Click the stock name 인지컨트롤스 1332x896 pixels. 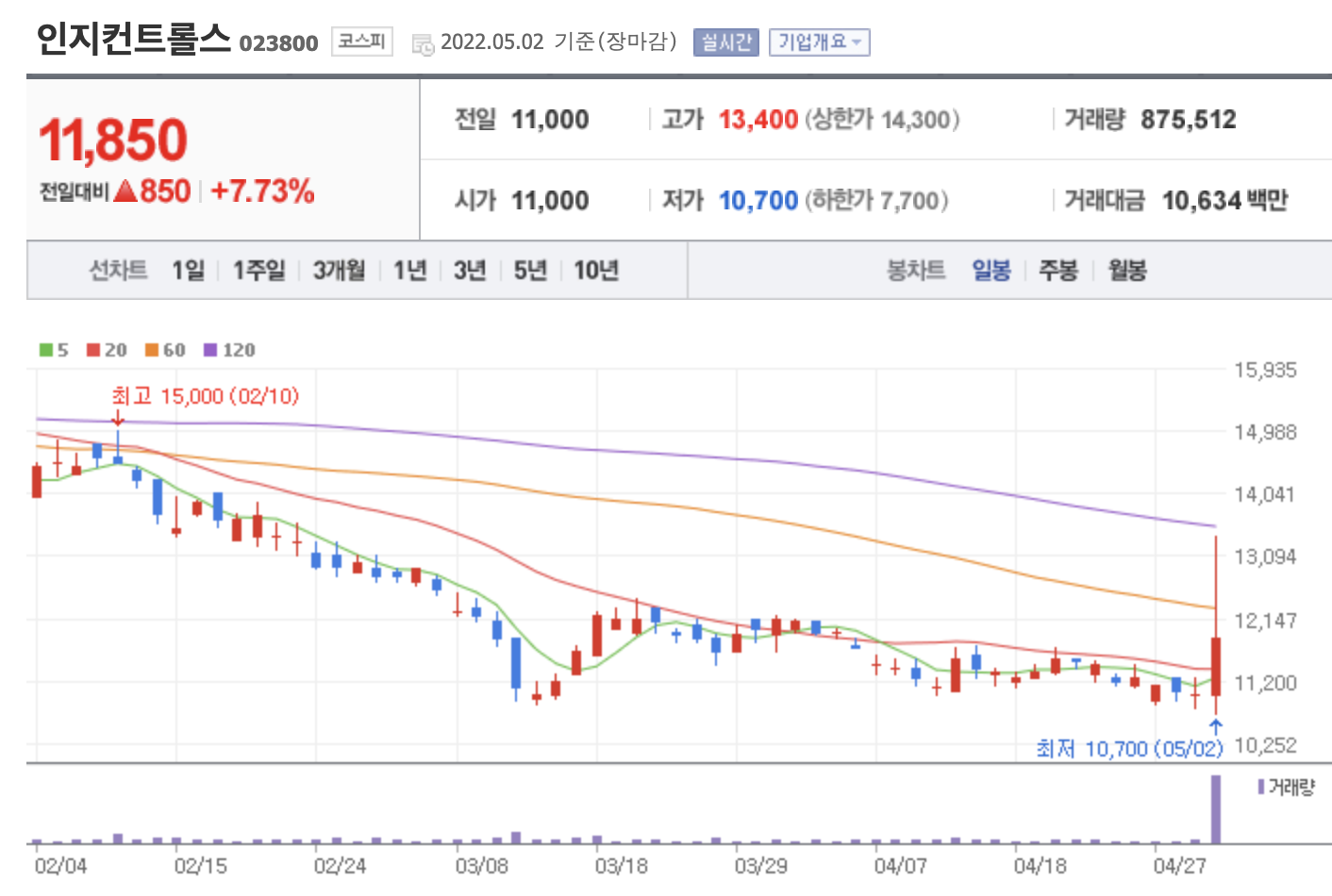134,40
